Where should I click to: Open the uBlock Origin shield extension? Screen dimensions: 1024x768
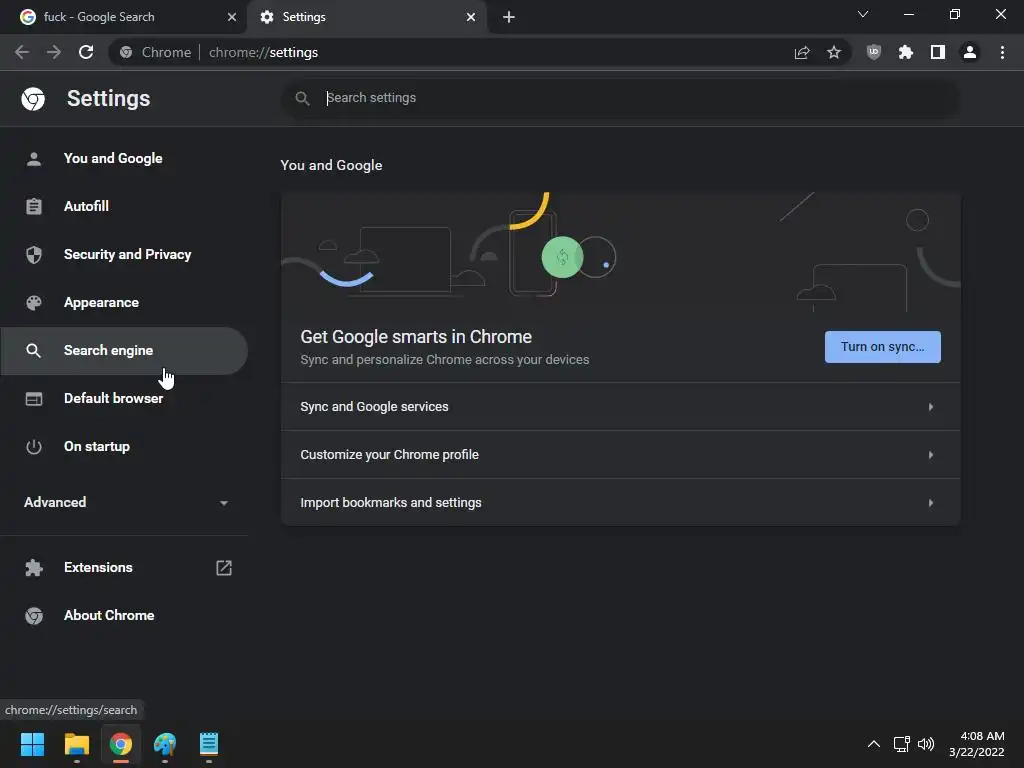(x=873, y=52)
